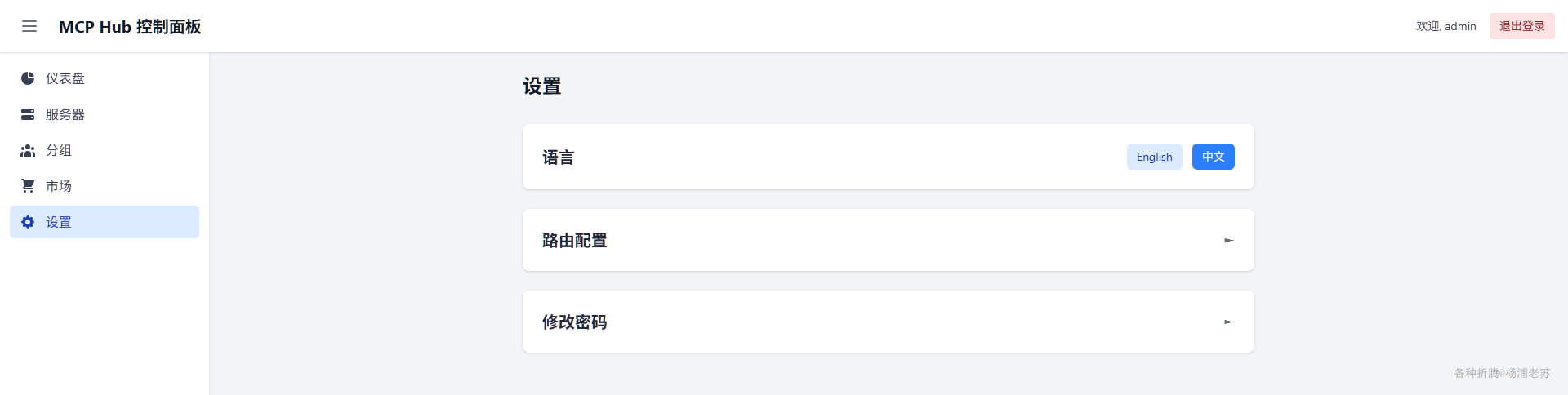Click the 设置 gear icon in sidebar
The image size is (1568, 395).
[x=28, y=222]
